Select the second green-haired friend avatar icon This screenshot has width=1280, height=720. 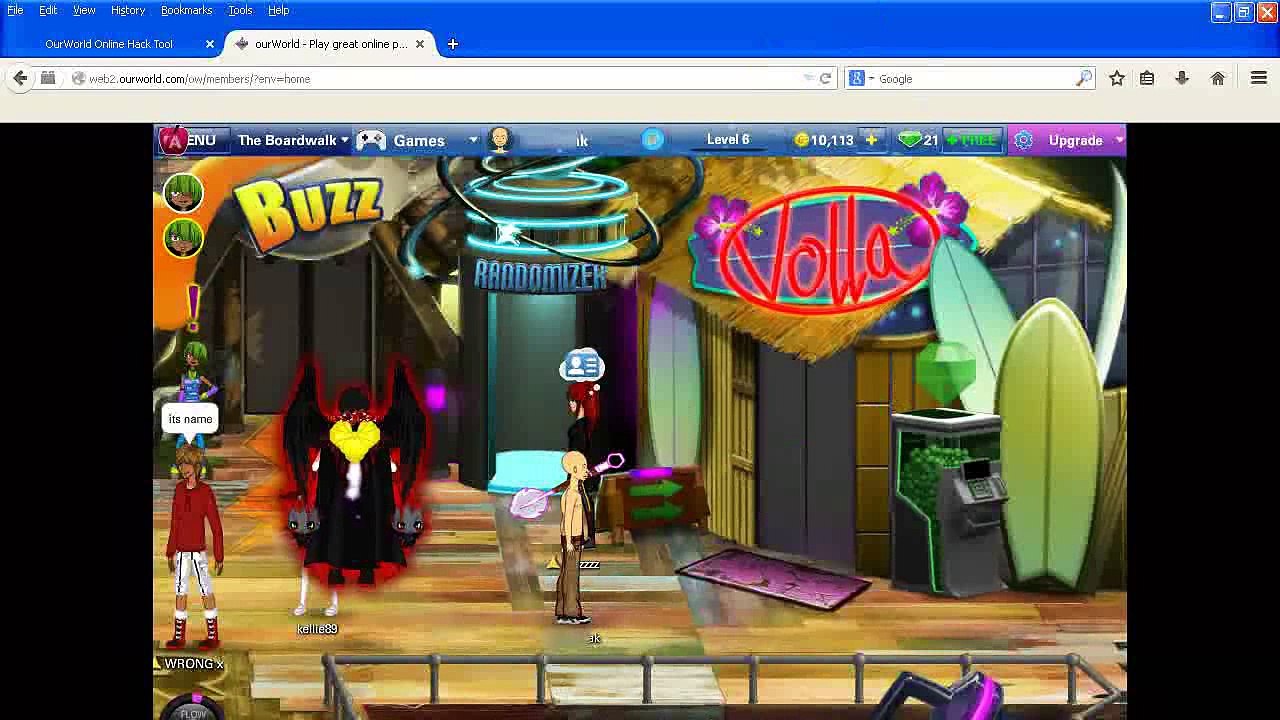point(183,238)
